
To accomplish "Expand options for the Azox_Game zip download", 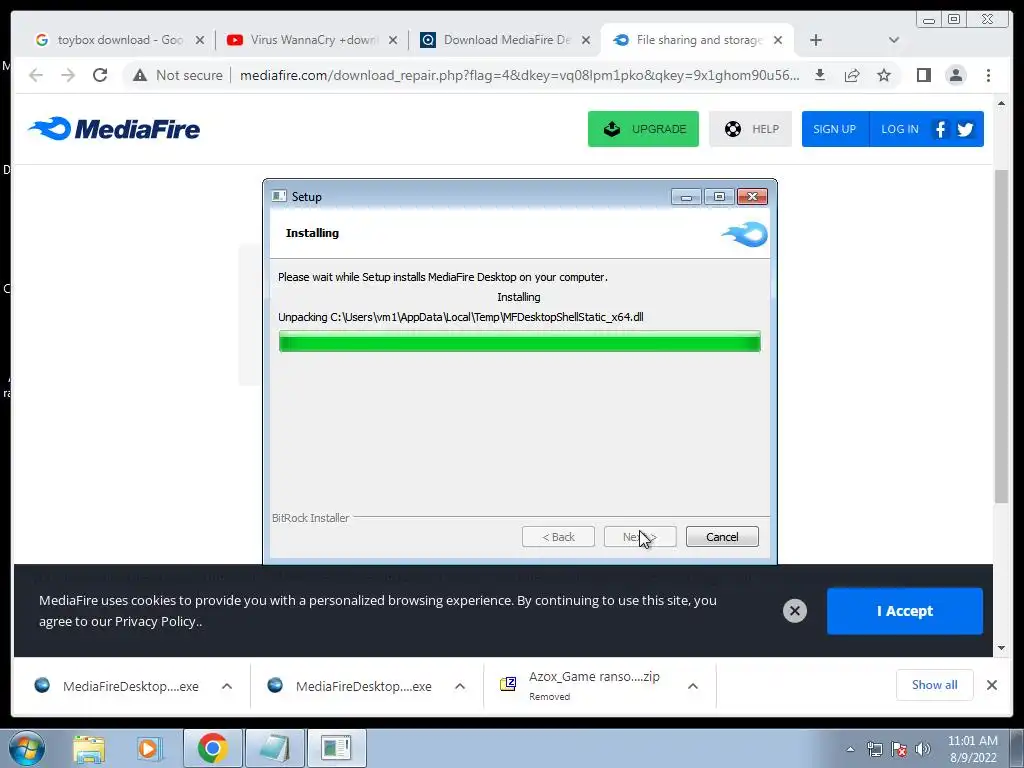I will tap(693, 686).
